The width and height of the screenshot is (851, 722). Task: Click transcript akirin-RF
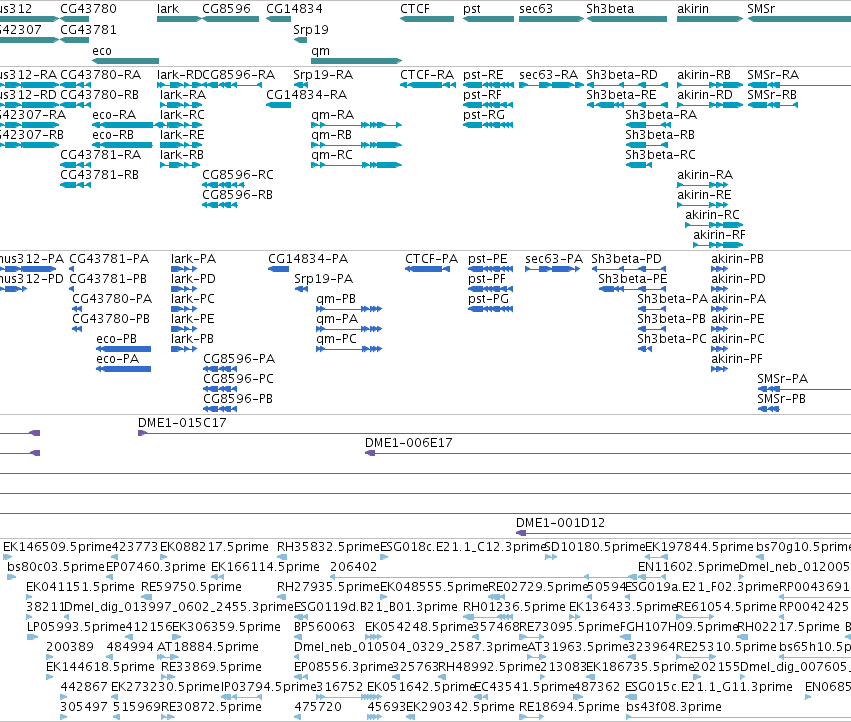coord(718,245)
